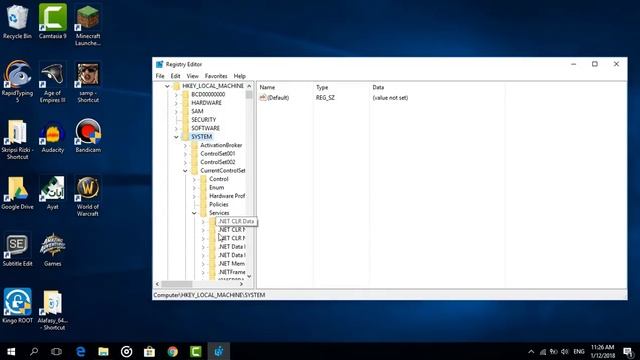640x360 pixels.
Task: Open the Favorites menu
Action: click(x=216, y=76)
